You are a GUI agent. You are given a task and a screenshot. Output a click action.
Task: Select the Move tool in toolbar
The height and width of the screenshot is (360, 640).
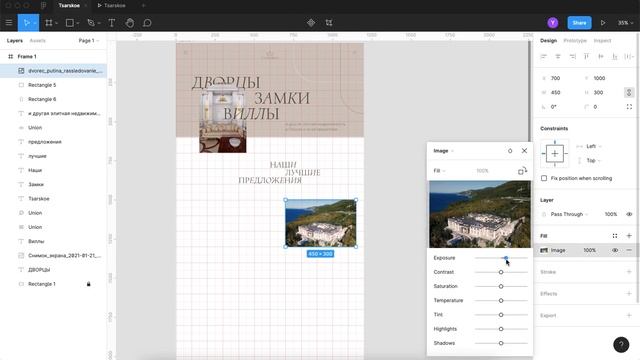point(26,23)
